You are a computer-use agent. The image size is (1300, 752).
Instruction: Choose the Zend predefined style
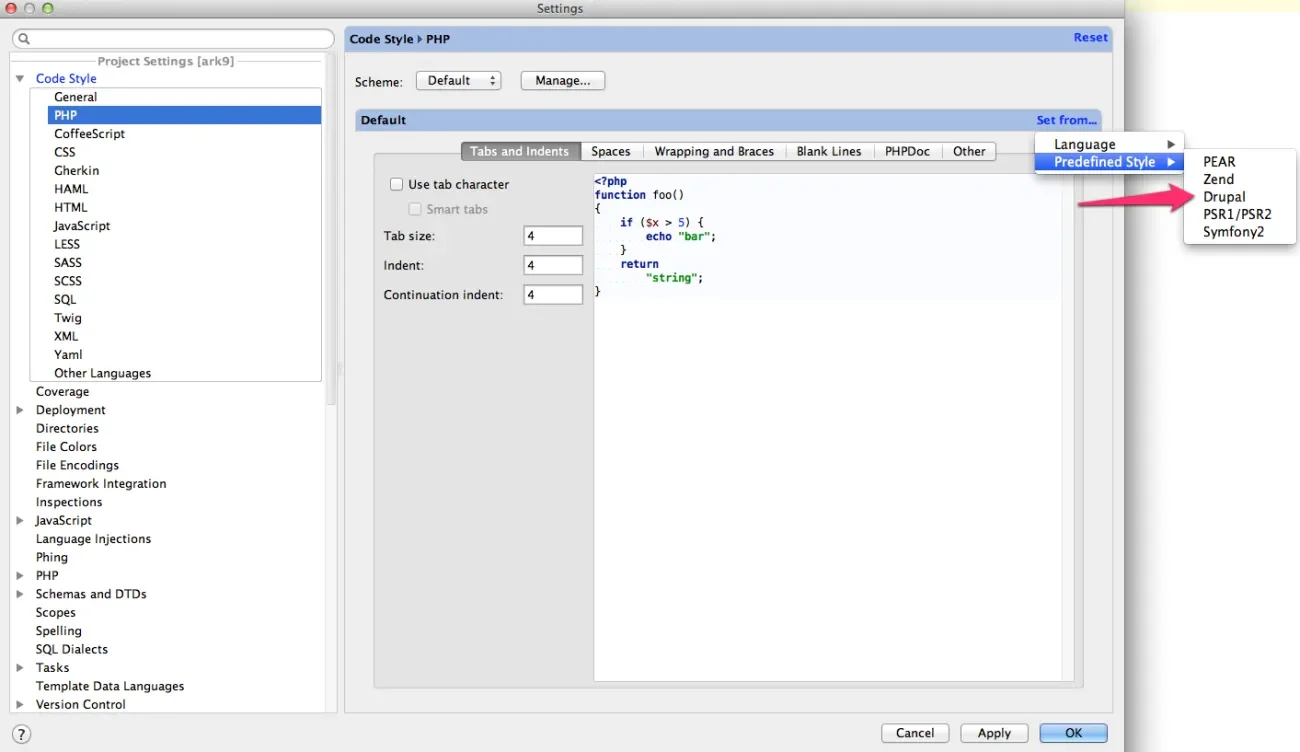pyautogui.click(x=1218, y=179)
